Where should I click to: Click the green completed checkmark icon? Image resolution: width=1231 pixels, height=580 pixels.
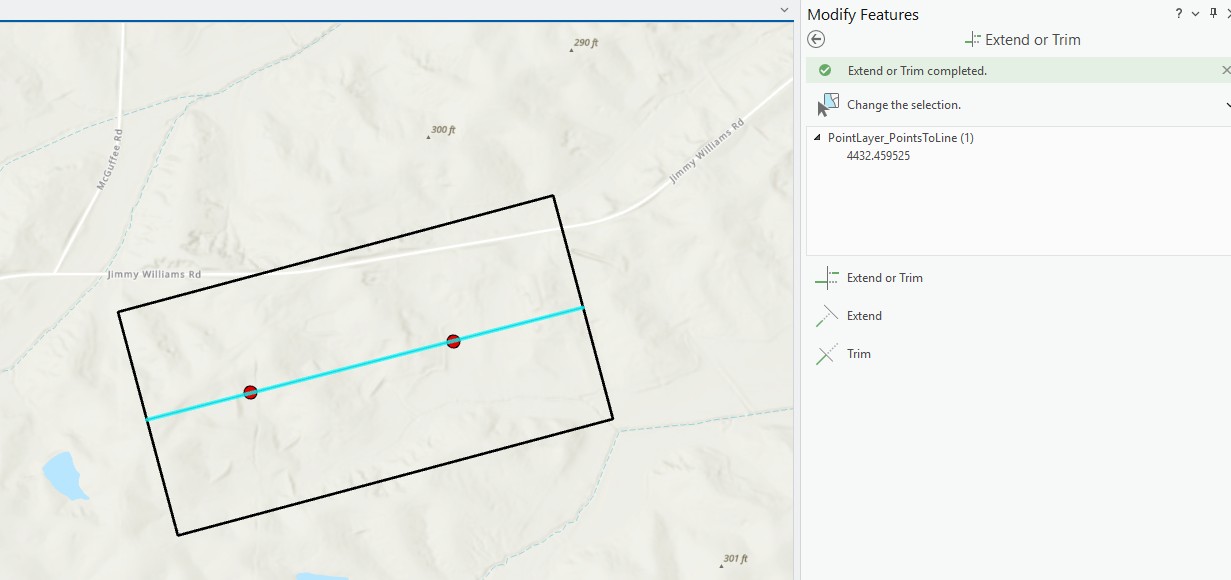[x=825, y=70]
